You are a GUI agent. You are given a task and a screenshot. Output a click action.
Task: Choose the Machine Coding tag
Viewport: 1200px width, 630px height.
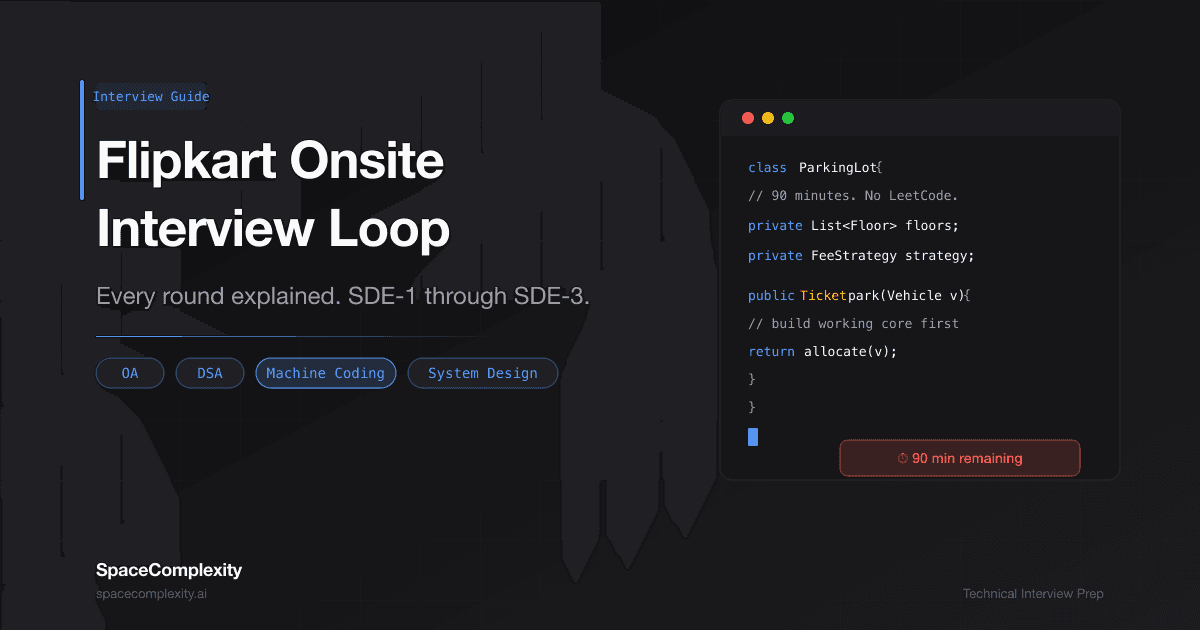point(326,373)
